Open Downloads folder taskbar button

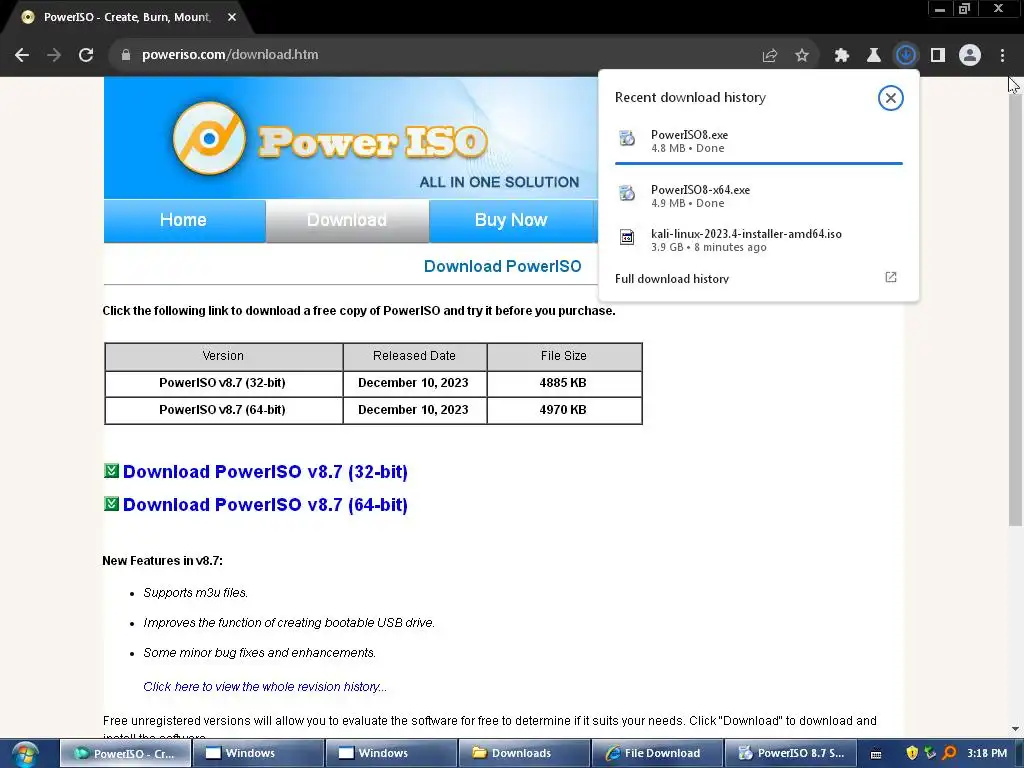(x=525, y=754)
